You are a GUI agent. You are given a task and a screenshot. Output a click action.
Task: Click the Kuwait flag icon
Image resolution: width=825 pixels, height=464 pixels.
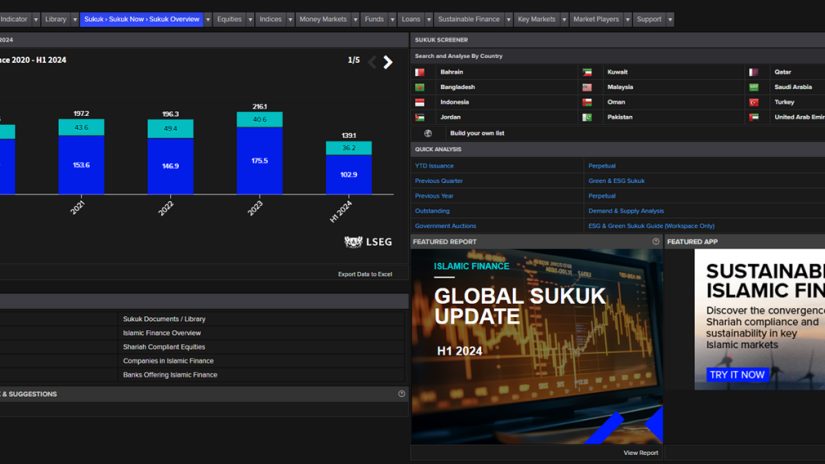coord(587,72)
